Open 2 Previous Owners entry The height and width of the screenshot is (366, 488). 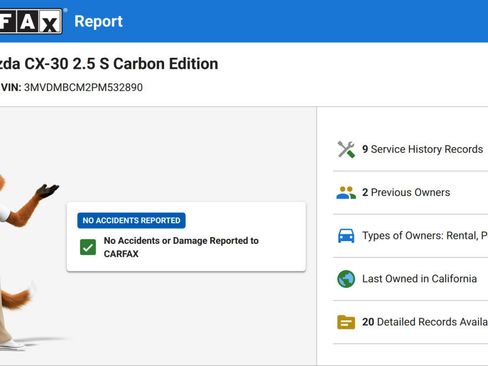tap(406, 193)
